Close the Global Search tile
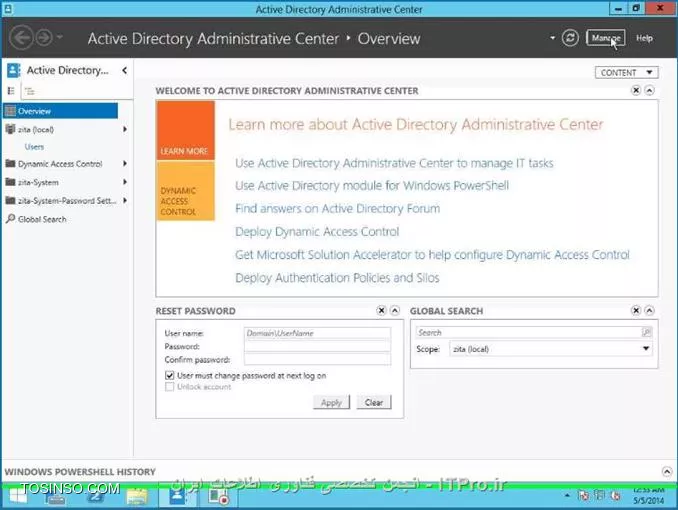The image size is (678, 510). click(636, 311)
